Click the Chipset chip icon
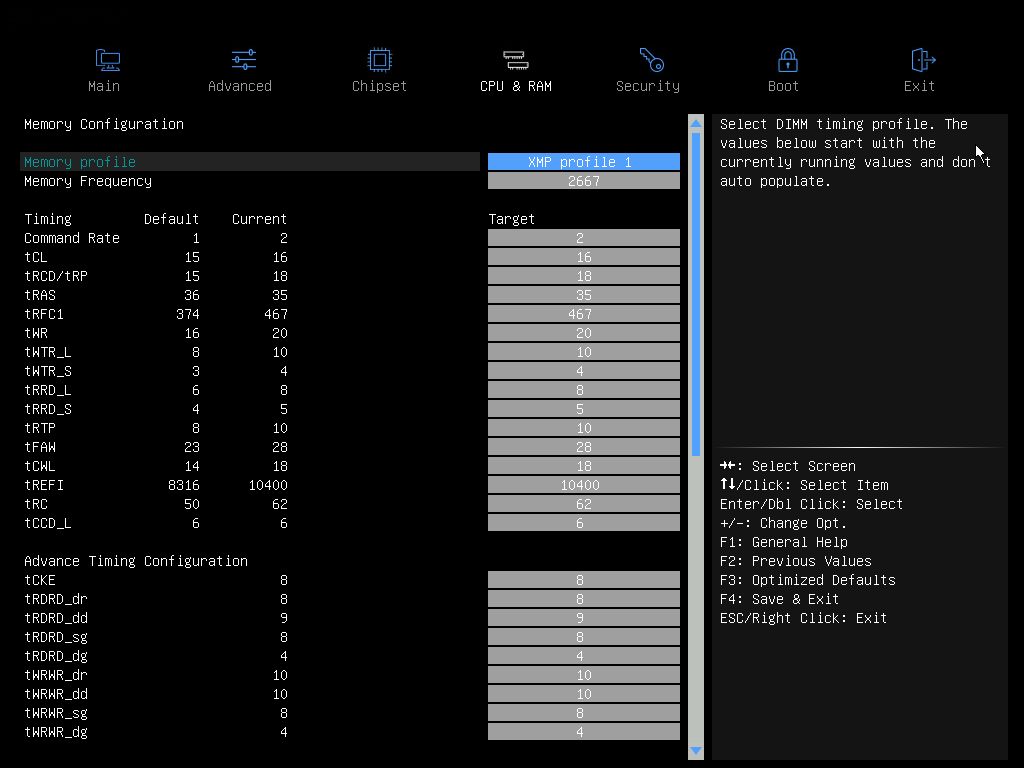This screenshot has width=1024, height=768. click(379, 60)
